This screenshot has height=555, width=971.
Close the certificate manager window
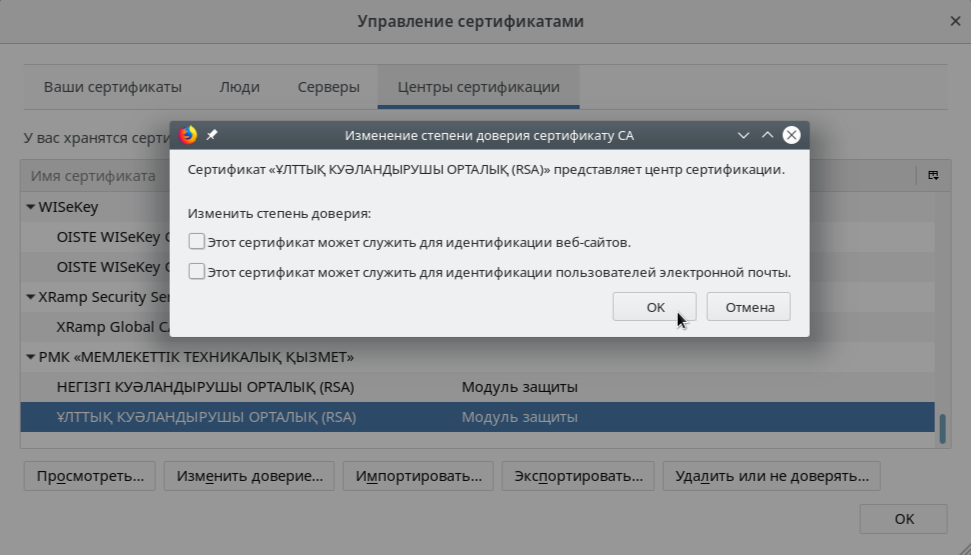pyautogui.click(x=956, y=21)
